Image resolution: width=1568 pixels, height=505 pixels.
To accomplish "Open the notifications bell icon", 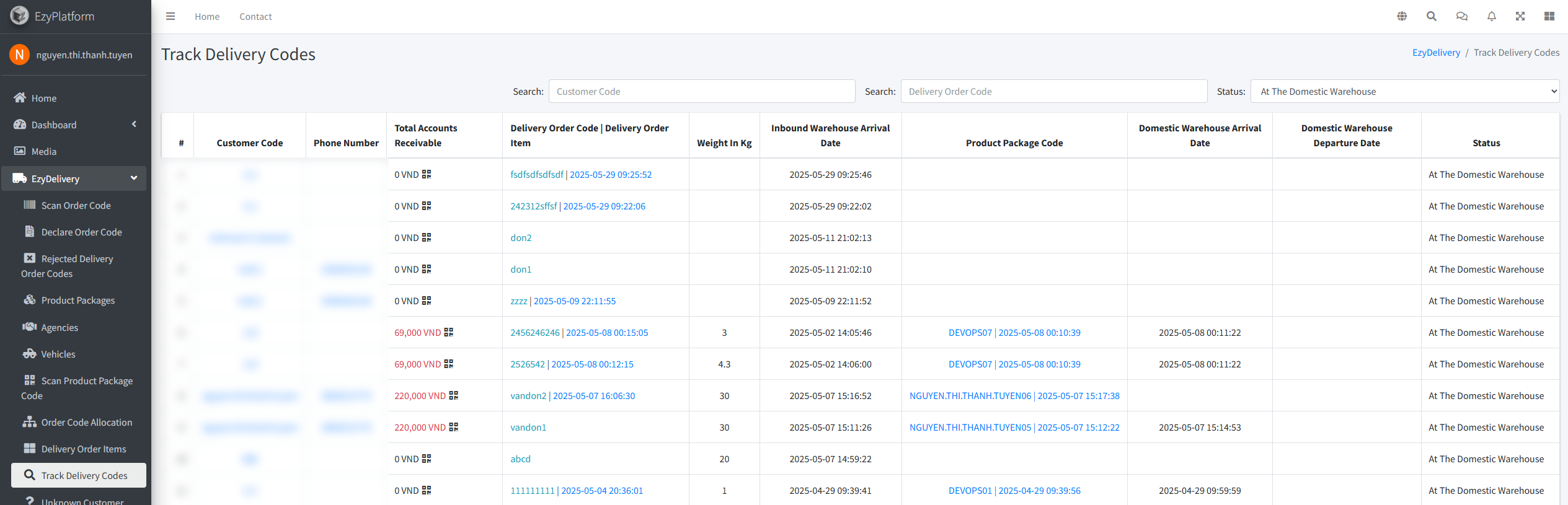I will [x=1492, y=17].
